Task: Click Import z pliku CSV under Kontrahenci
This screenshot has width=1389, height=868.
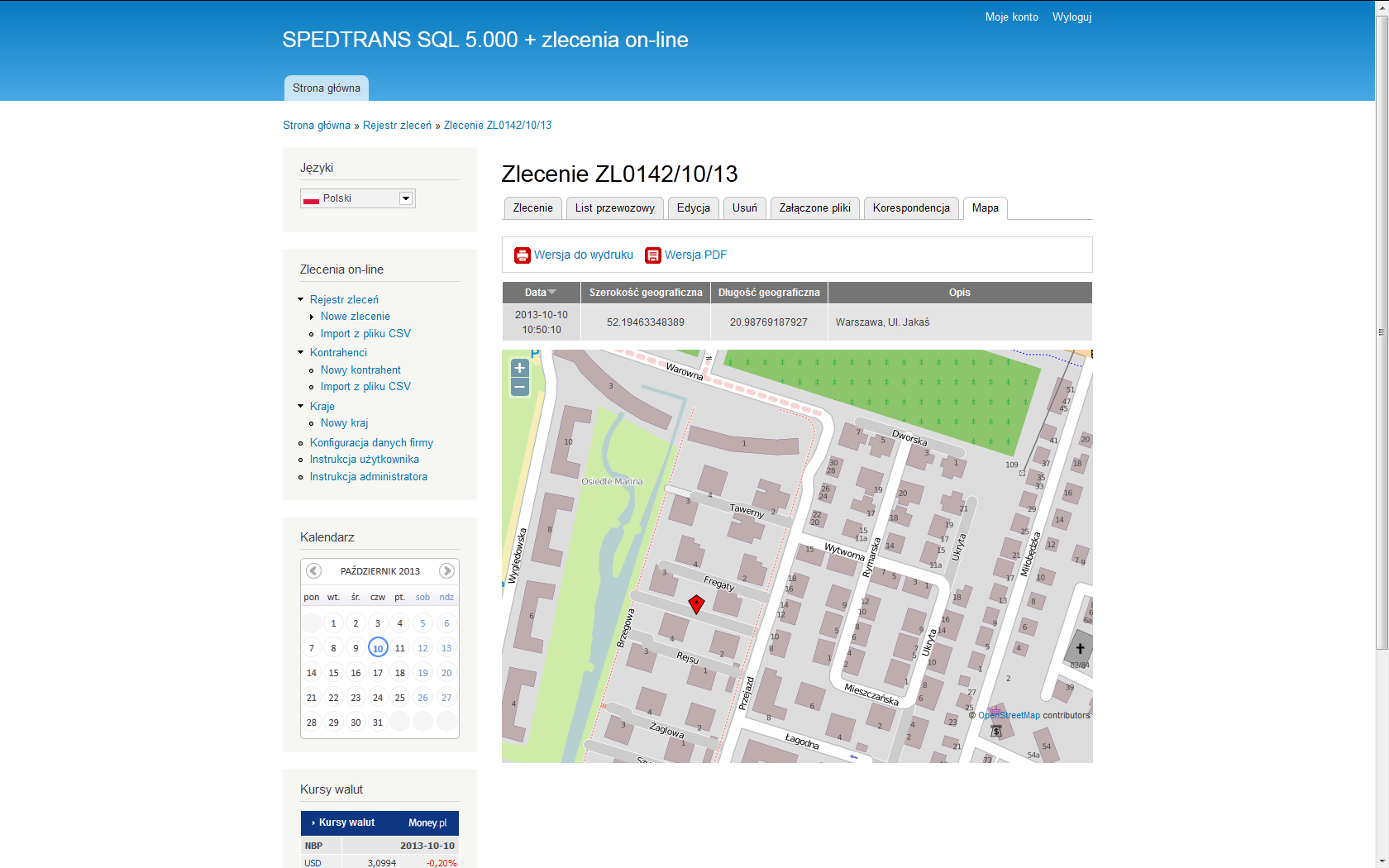Action: 365,386
